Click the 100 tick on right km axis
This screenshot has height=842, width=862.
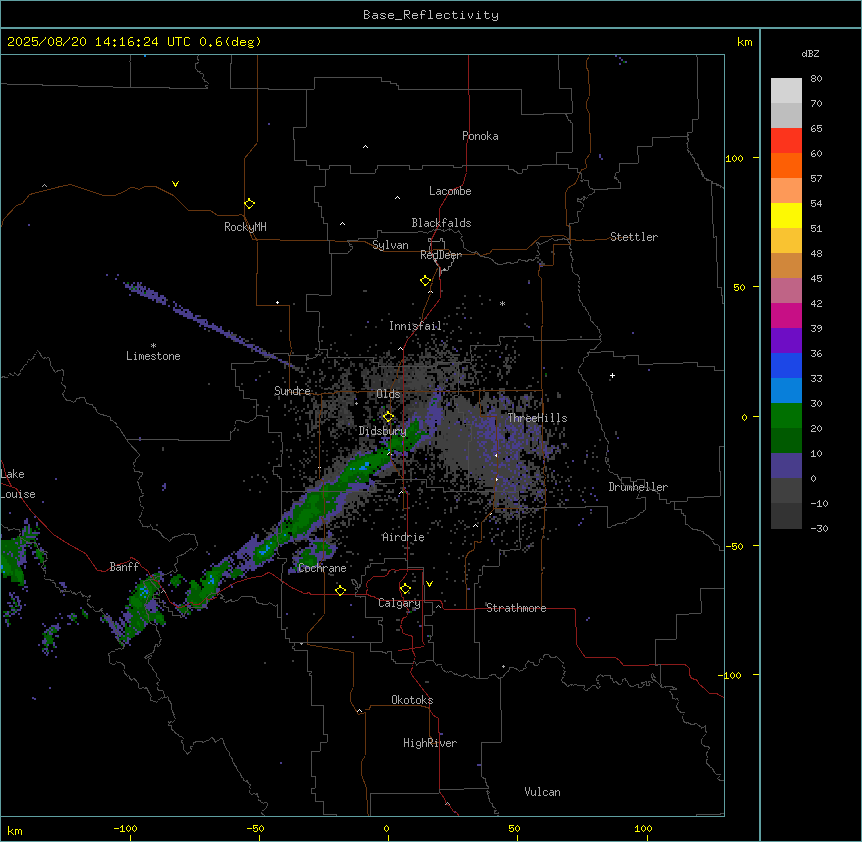pyautogui.click(x=734, y=158)
